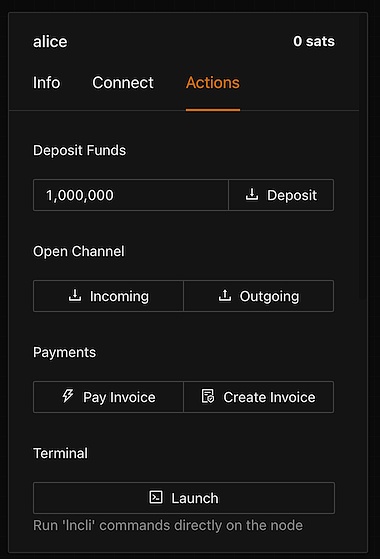This screenshot has width=380, height=559.
Task: Click the alice node name heading
Action: (x=50, y=42)
